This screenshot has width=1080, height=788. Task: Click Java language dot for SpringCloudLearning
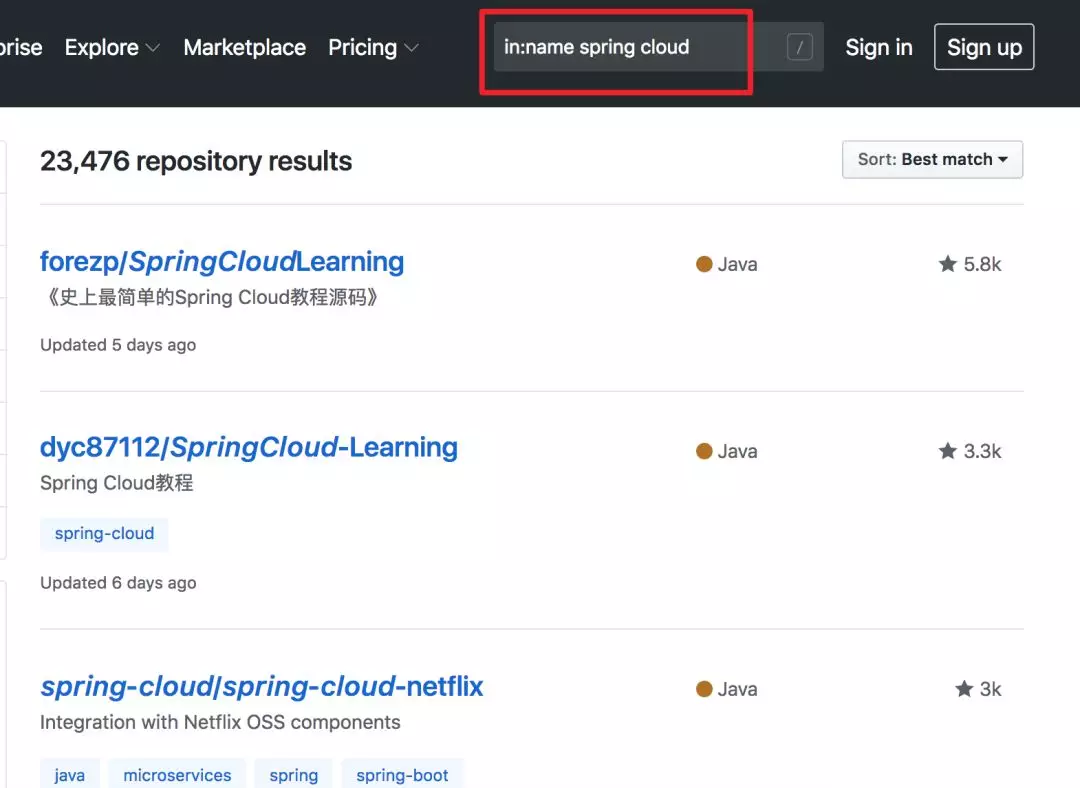pos(704,265)
